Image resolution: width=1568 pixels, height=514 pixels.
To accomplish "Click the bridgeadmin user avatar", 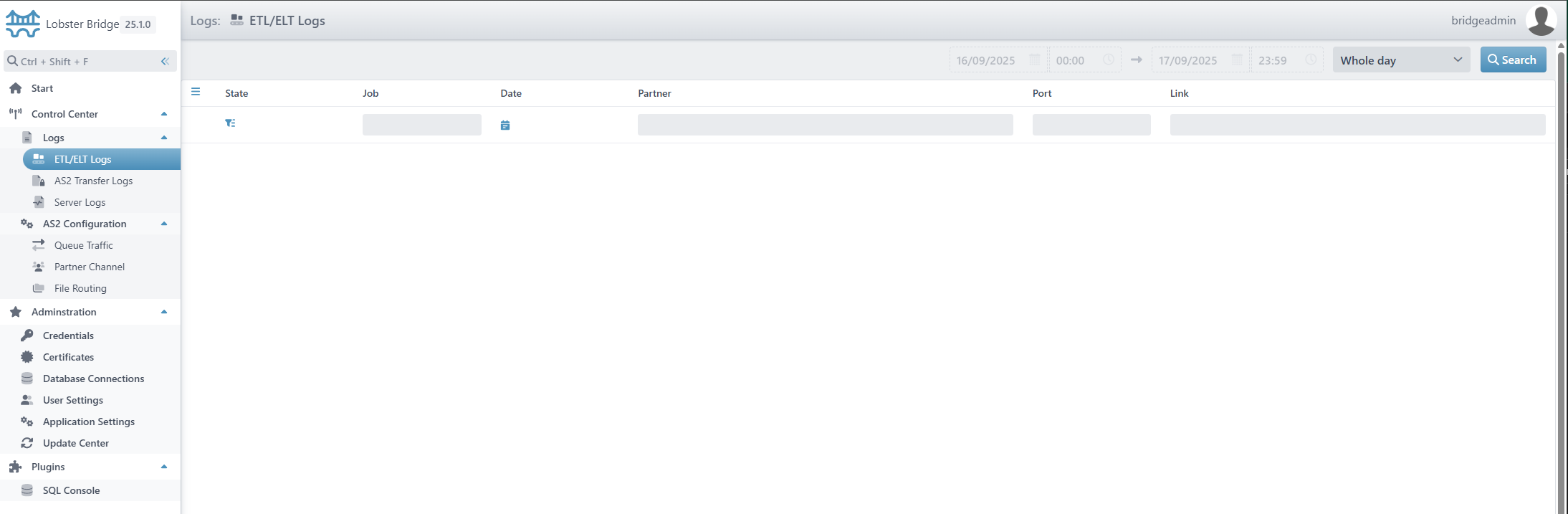I will [1541, 21].
